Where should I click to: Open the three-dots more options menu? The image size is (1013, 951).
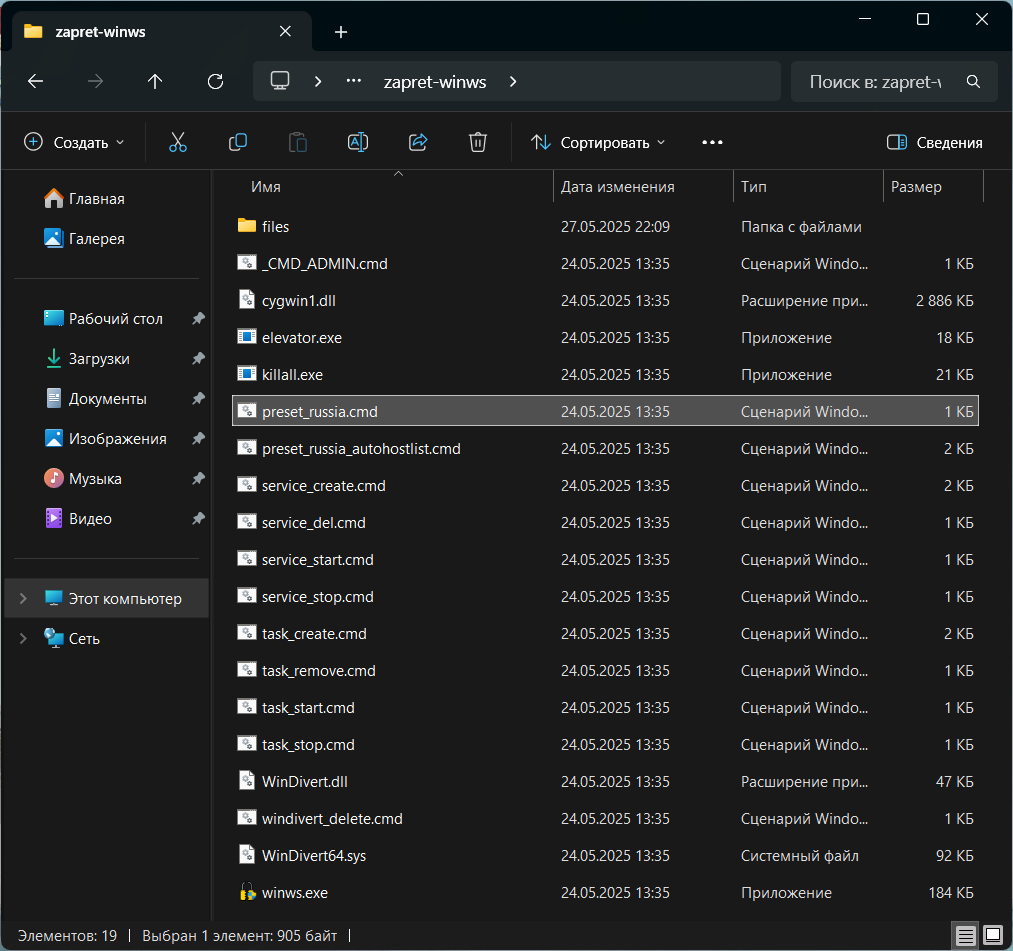point(712,143)
